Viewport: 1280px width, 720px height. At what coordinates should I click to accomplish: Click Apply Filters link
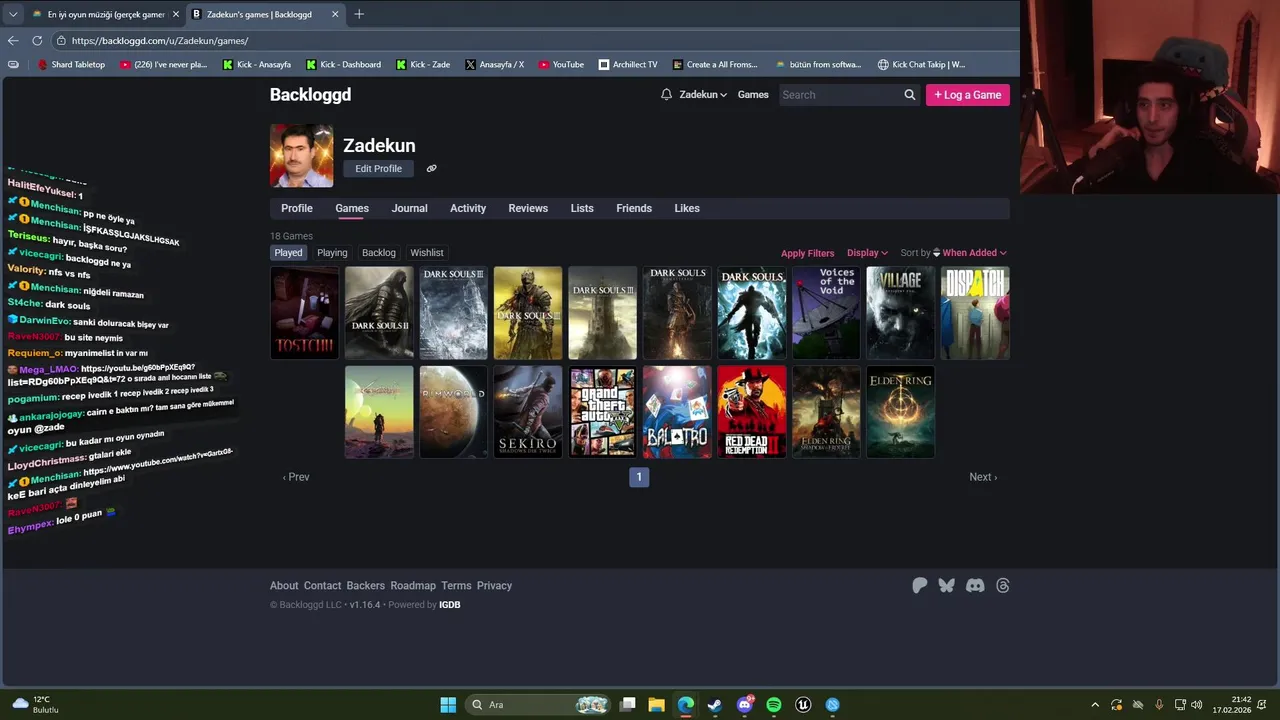(807, 253)
